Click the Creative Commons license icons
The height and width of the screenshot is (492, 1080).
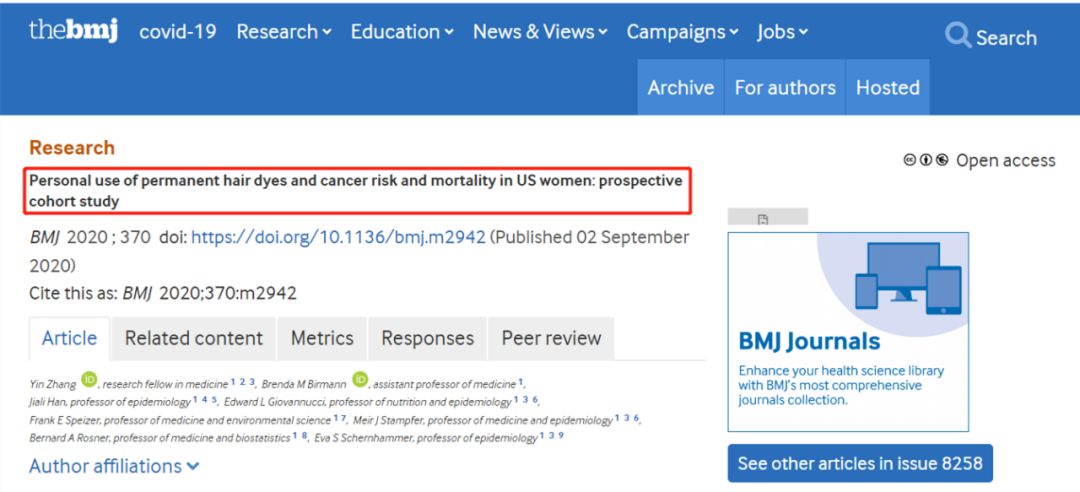(926, 160)
